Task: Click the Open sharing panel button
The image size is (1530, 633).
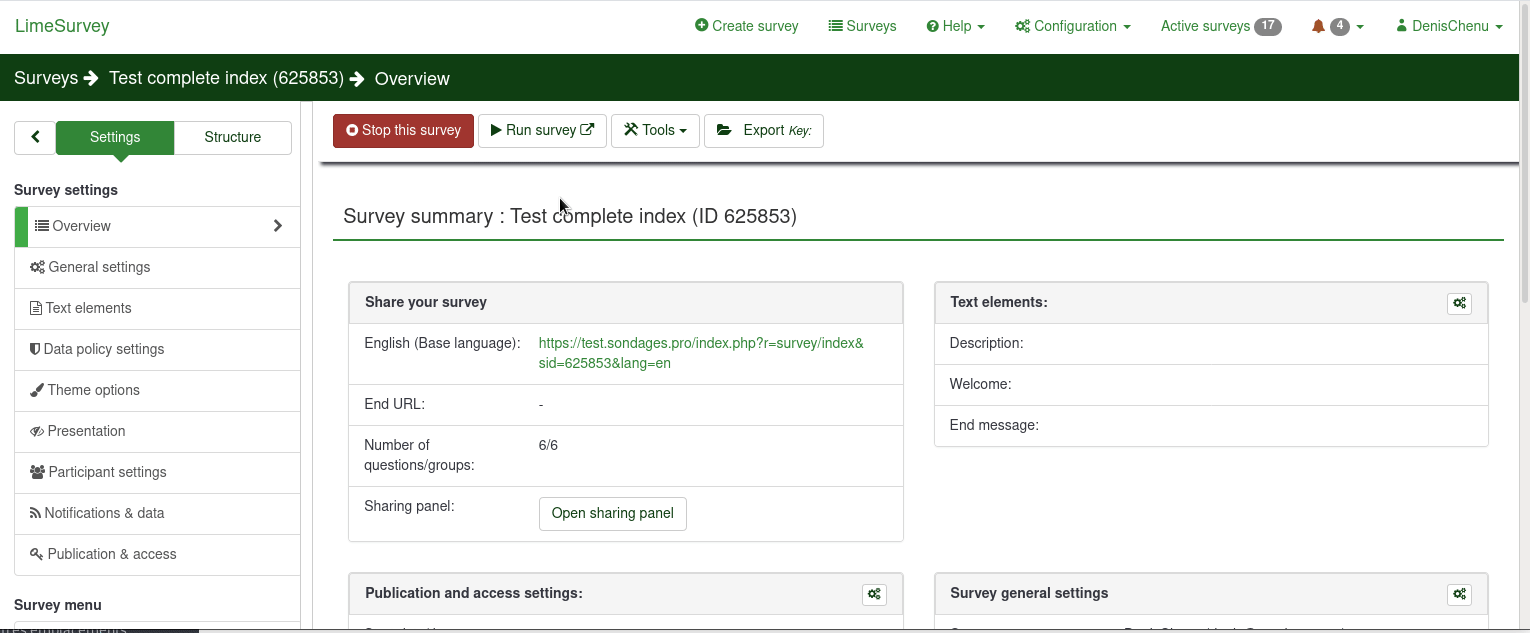Action: [x=612, y=513]
